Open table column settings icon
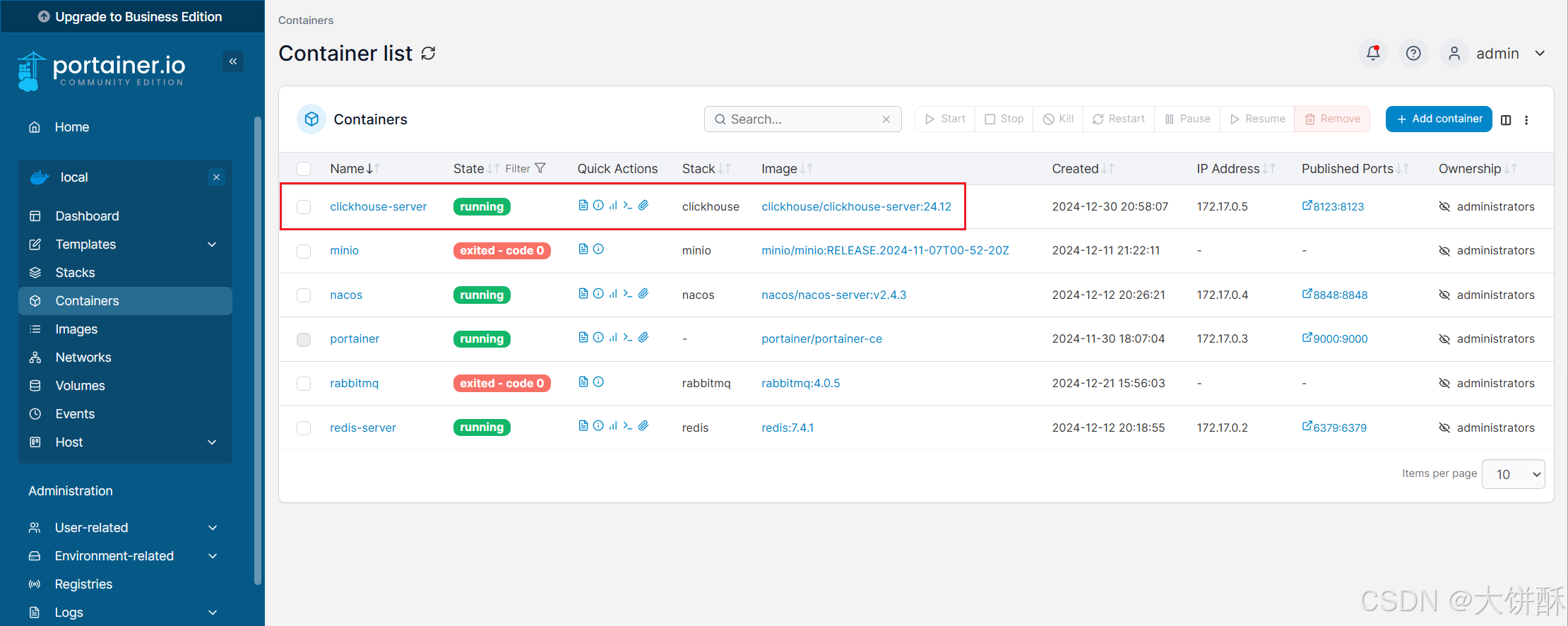The image size is (1568, 626). tap(1506, 120)
